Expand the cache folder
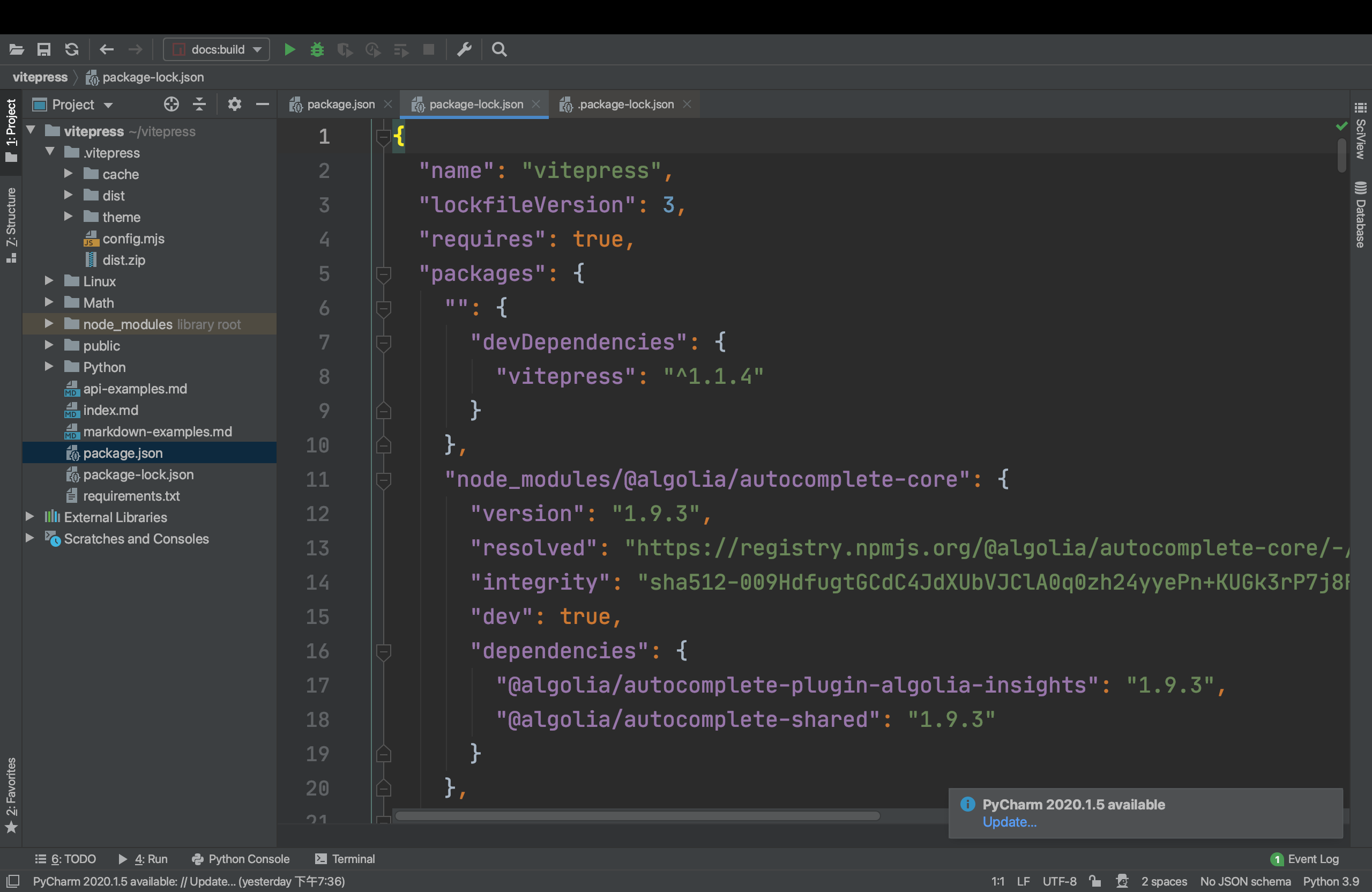This screenshot has width=1372, height=892. 69,173
